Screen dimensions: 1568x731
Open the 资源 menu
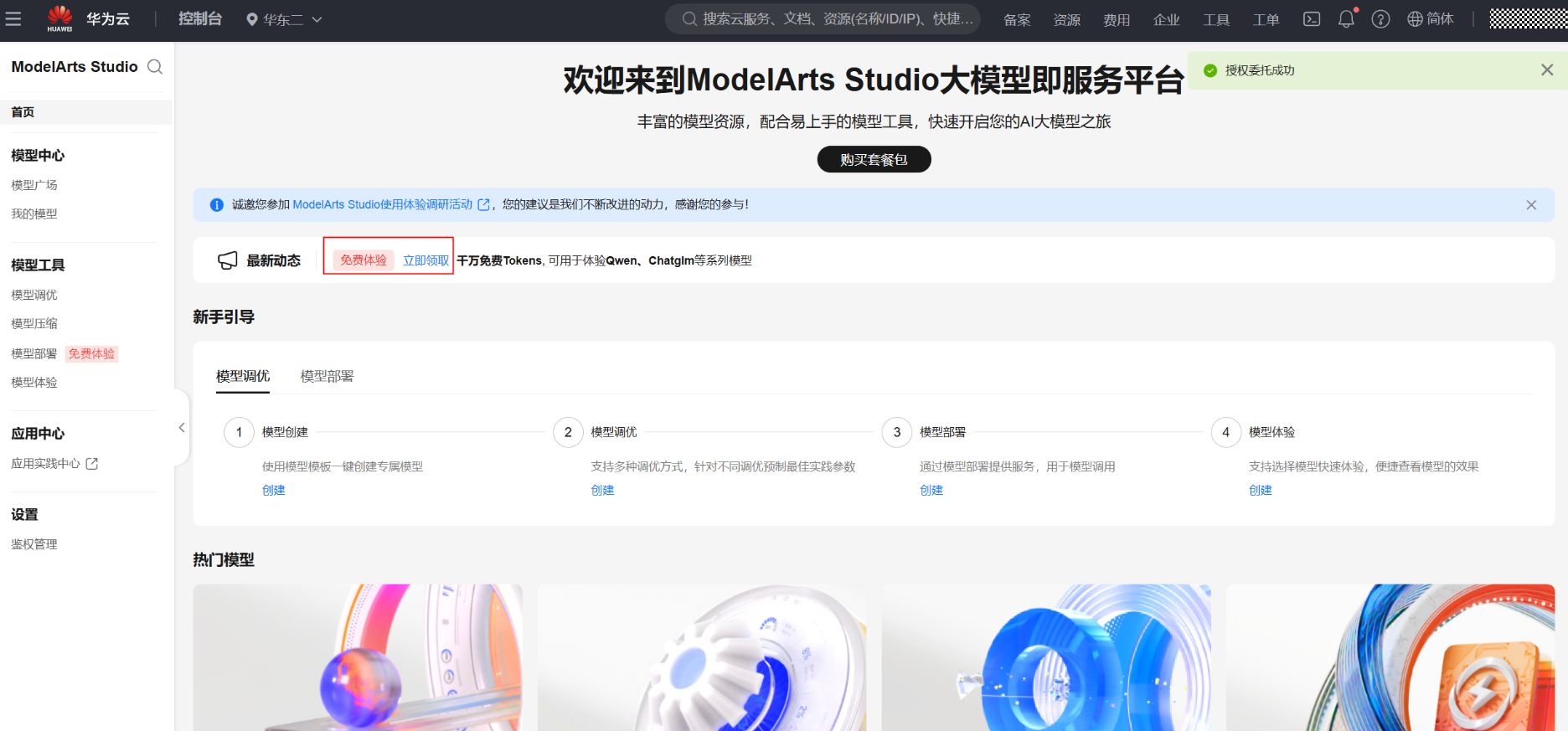click(1066, 19)
